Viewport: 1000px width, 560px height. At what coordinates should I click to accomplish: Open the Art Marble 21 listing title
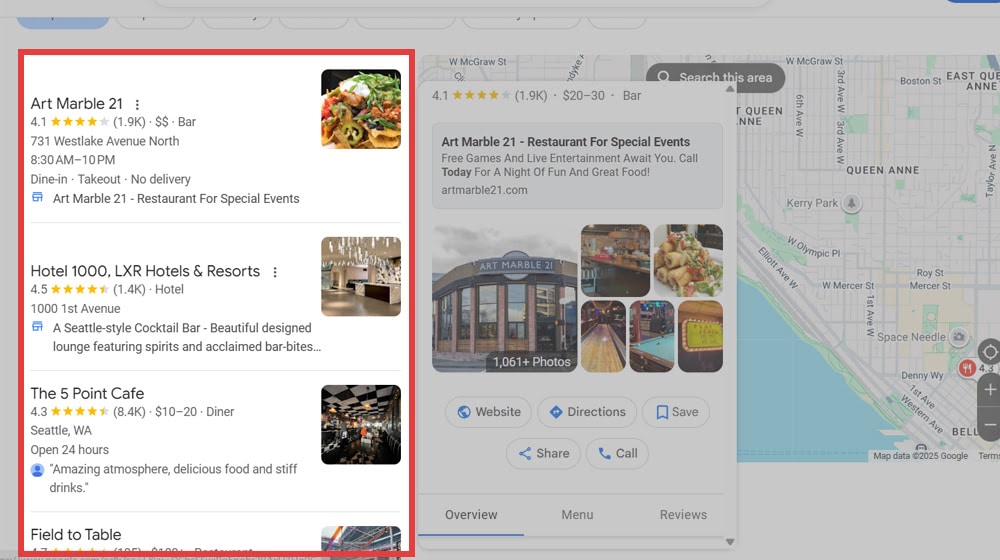77,103
